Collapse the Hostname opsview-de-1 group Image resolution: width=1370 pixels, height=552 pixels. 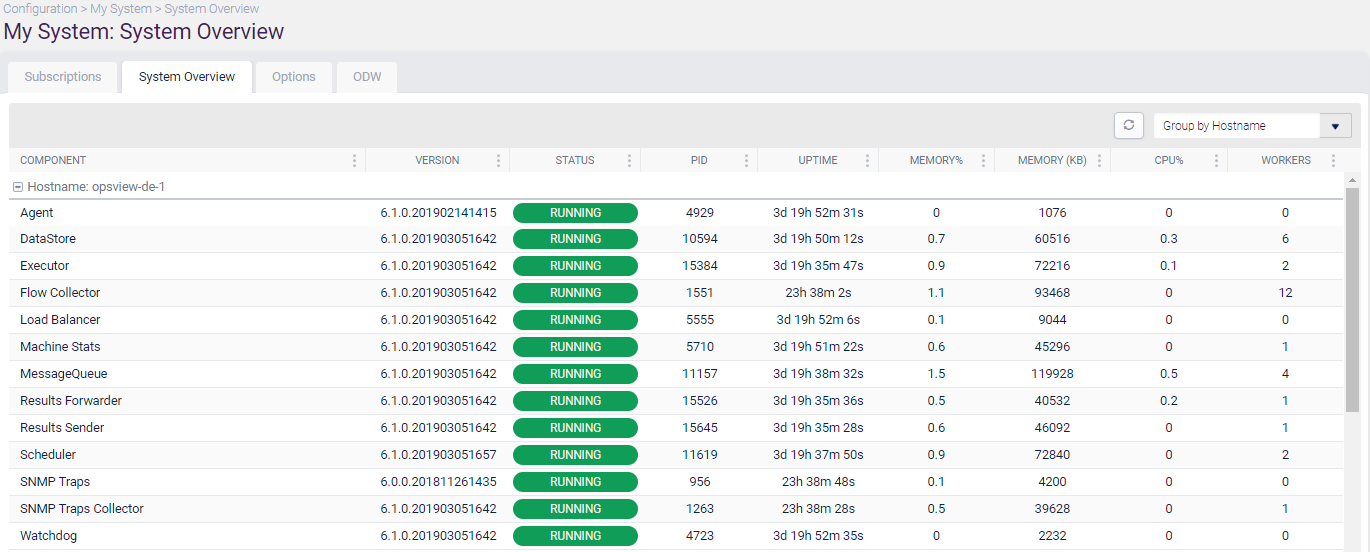click(x=18, y=187)
